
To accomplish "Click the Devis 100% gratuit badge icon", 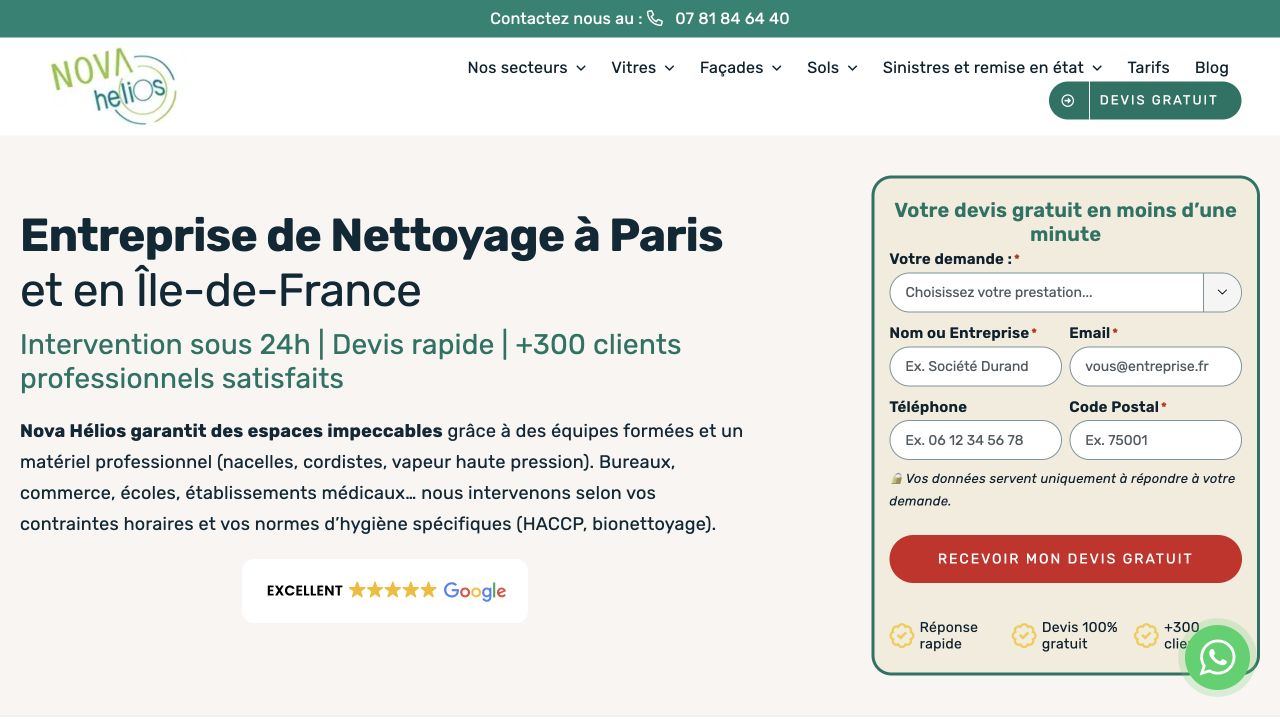I will (x=1024, y=635).
